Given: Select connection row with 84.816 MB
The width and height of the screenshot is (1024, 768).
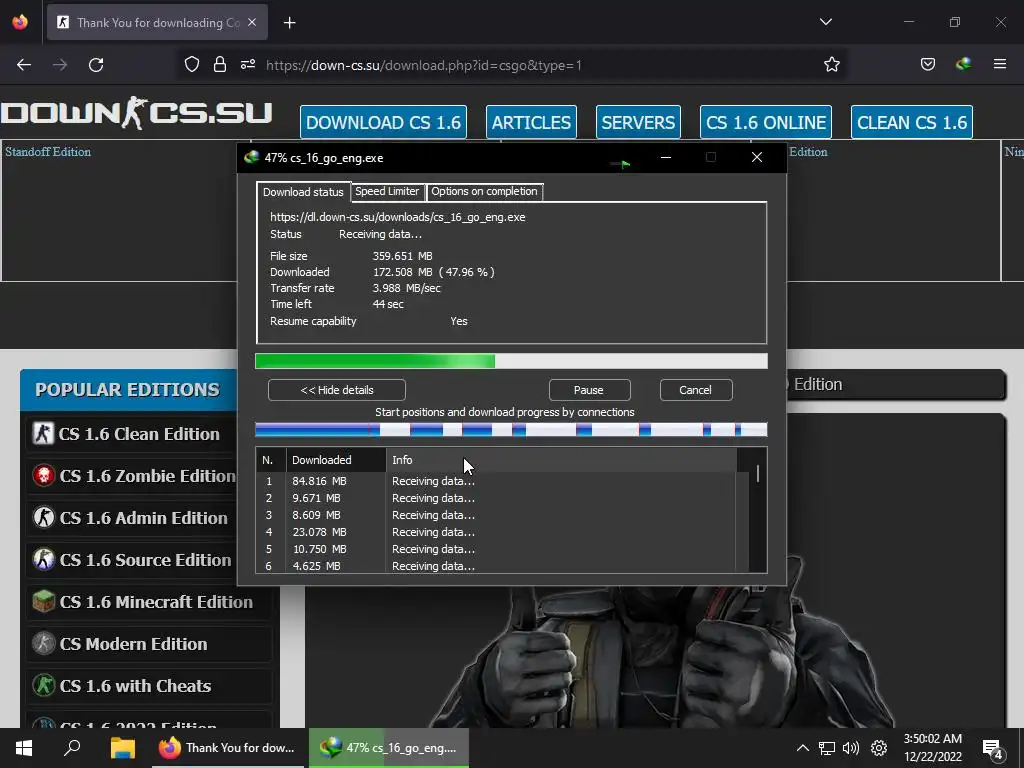Looking at the screenshot, I should tap(496, 481).
